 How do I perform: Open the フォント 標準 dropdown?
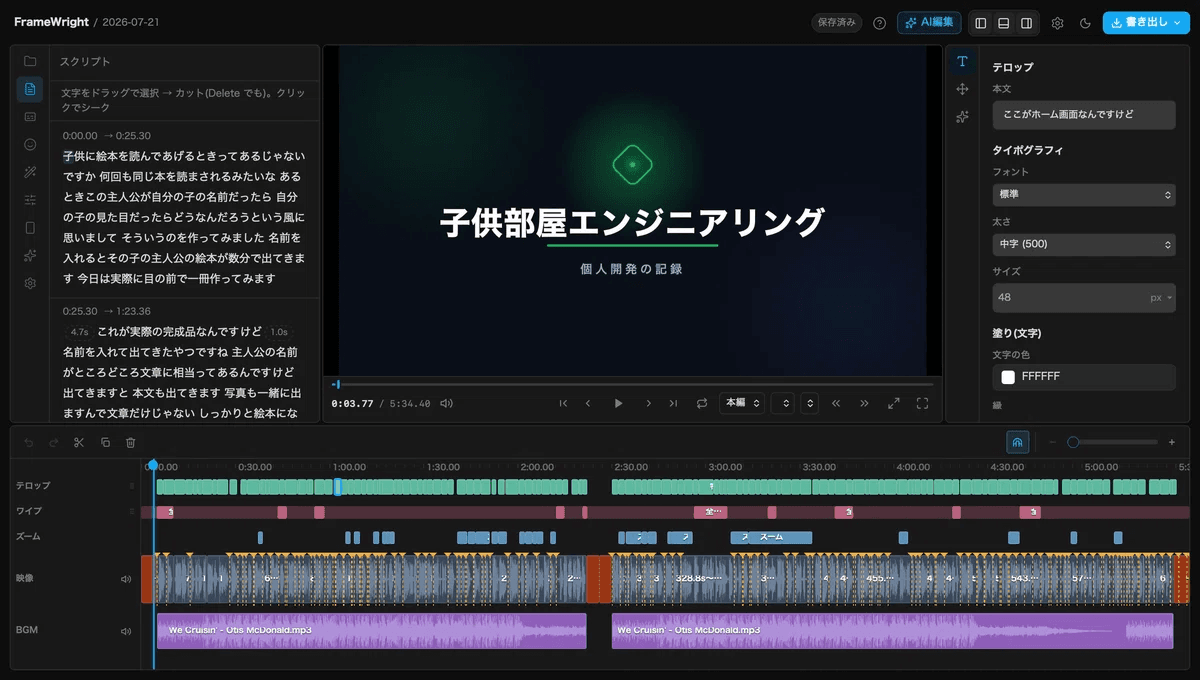point(1084,194)
